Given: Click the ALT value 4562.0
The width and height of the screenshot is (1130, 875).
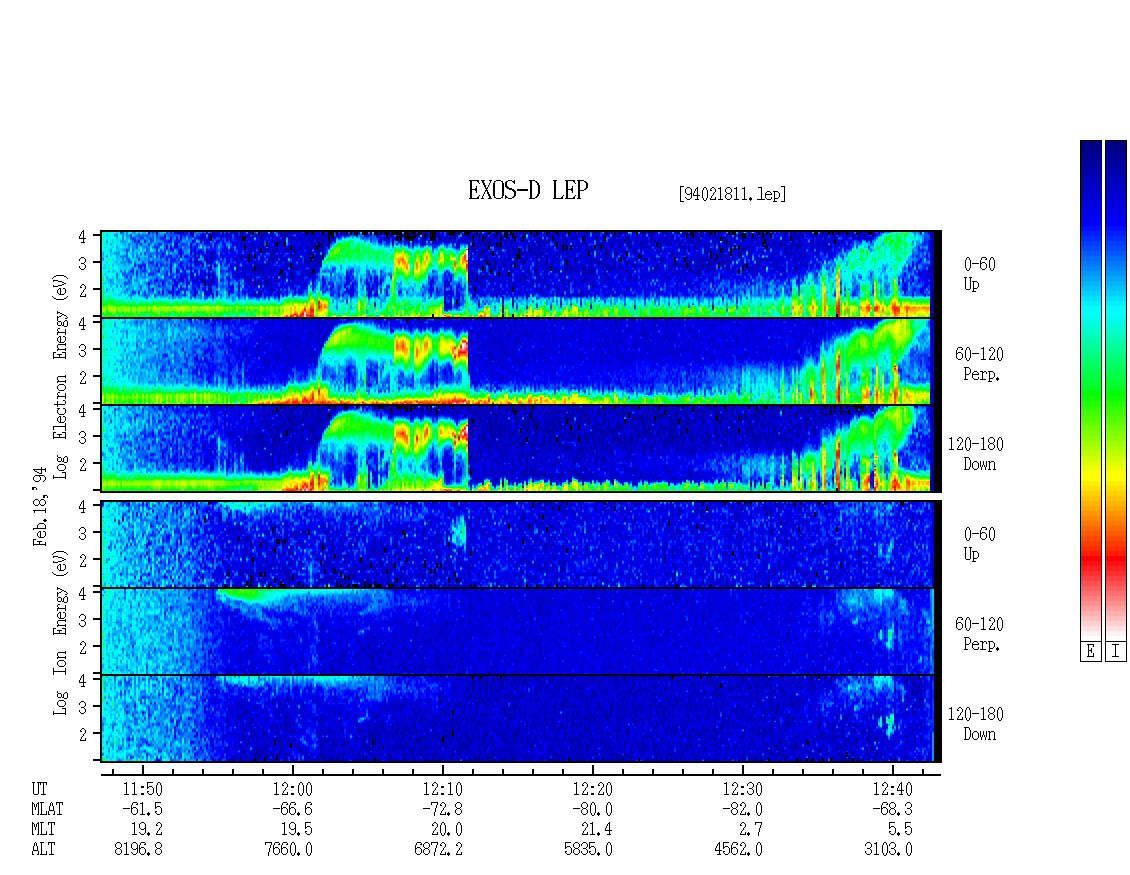Looking at the screenshot, I should pyautogui.click(x=738, y=850).
